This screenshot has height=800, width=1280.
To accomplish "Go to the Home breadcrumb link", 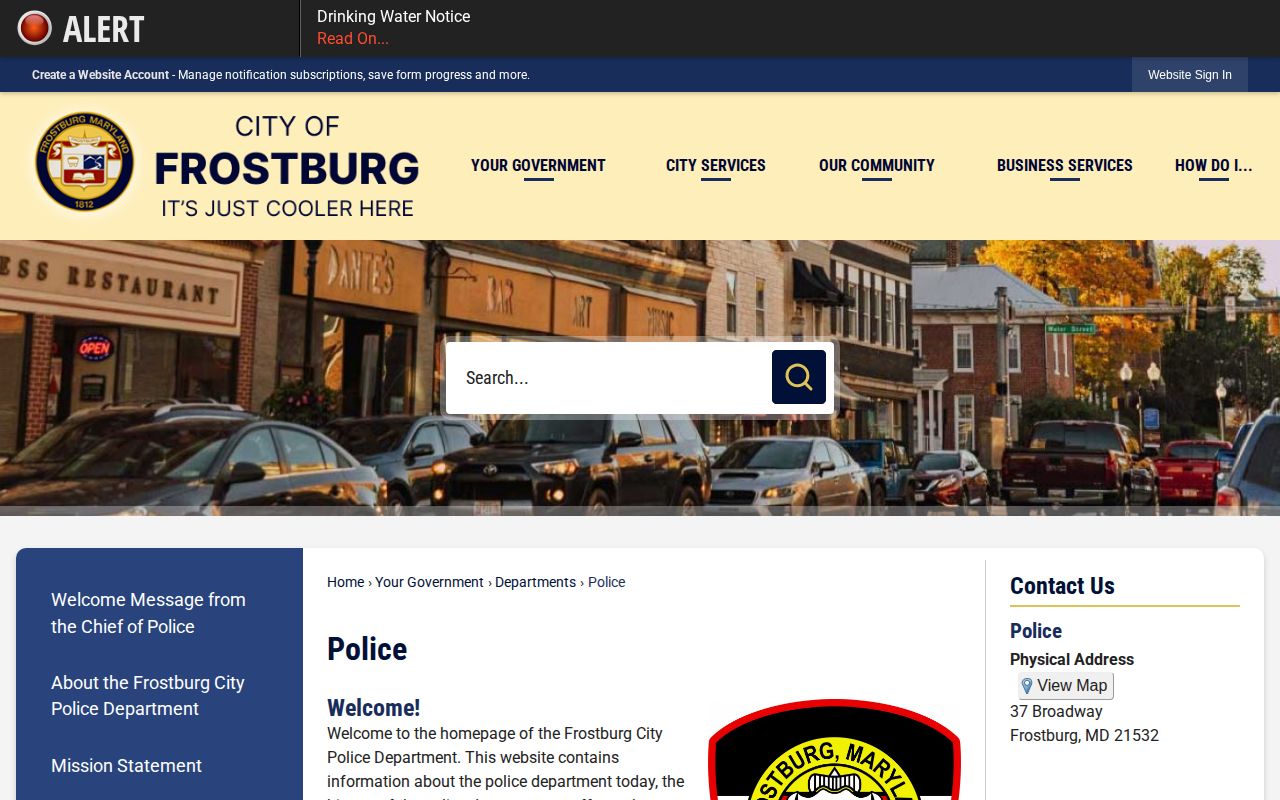I will tap(345, 582).
